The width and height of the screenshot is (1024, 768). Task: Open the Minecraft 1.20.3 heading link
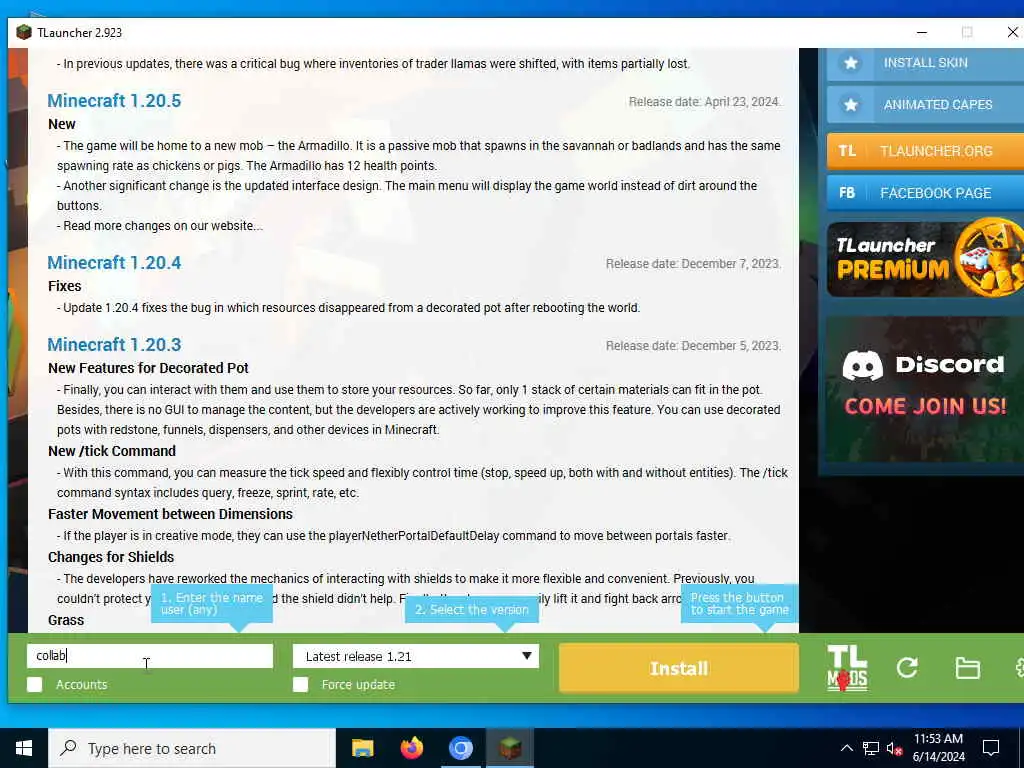[114, 344]
